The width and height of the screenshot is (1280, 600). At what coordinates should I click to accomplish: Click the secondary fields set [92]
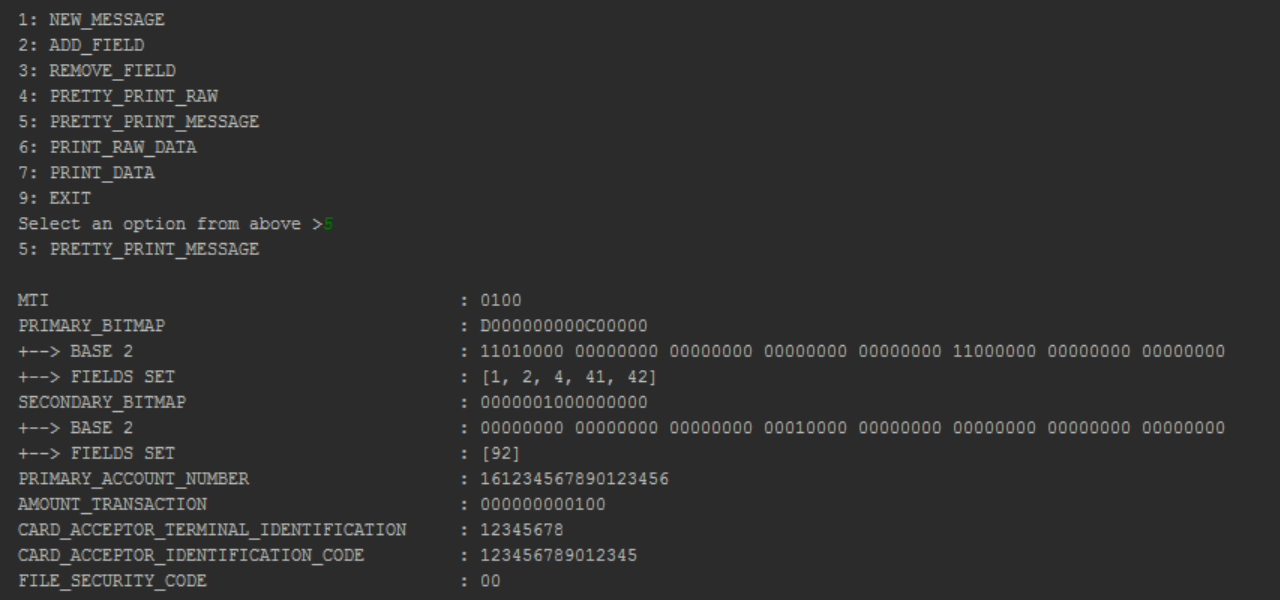(501, 453)
